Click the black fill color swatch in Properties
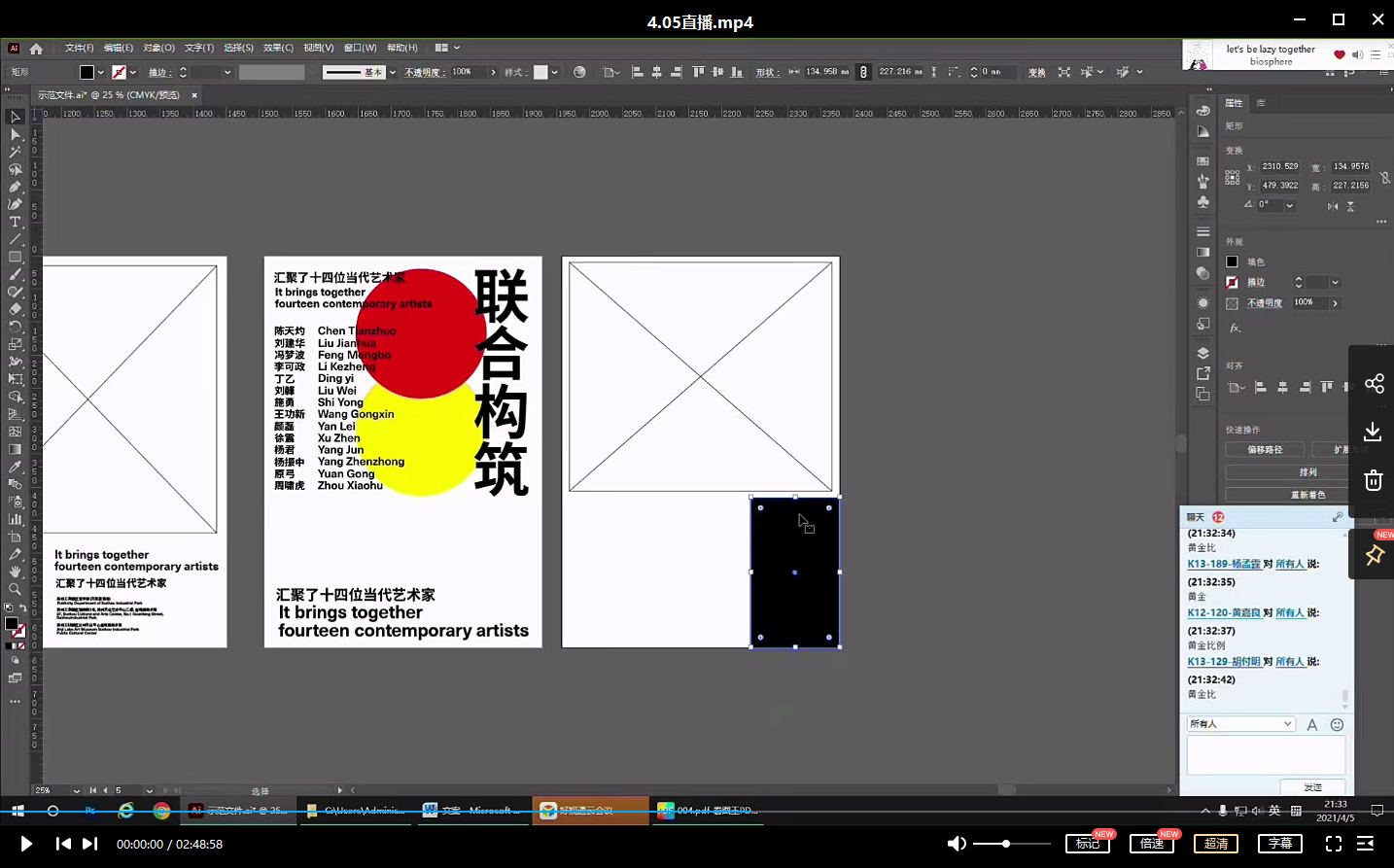The width and height of the screenshot is (1394, 868). click(1232, 261)
